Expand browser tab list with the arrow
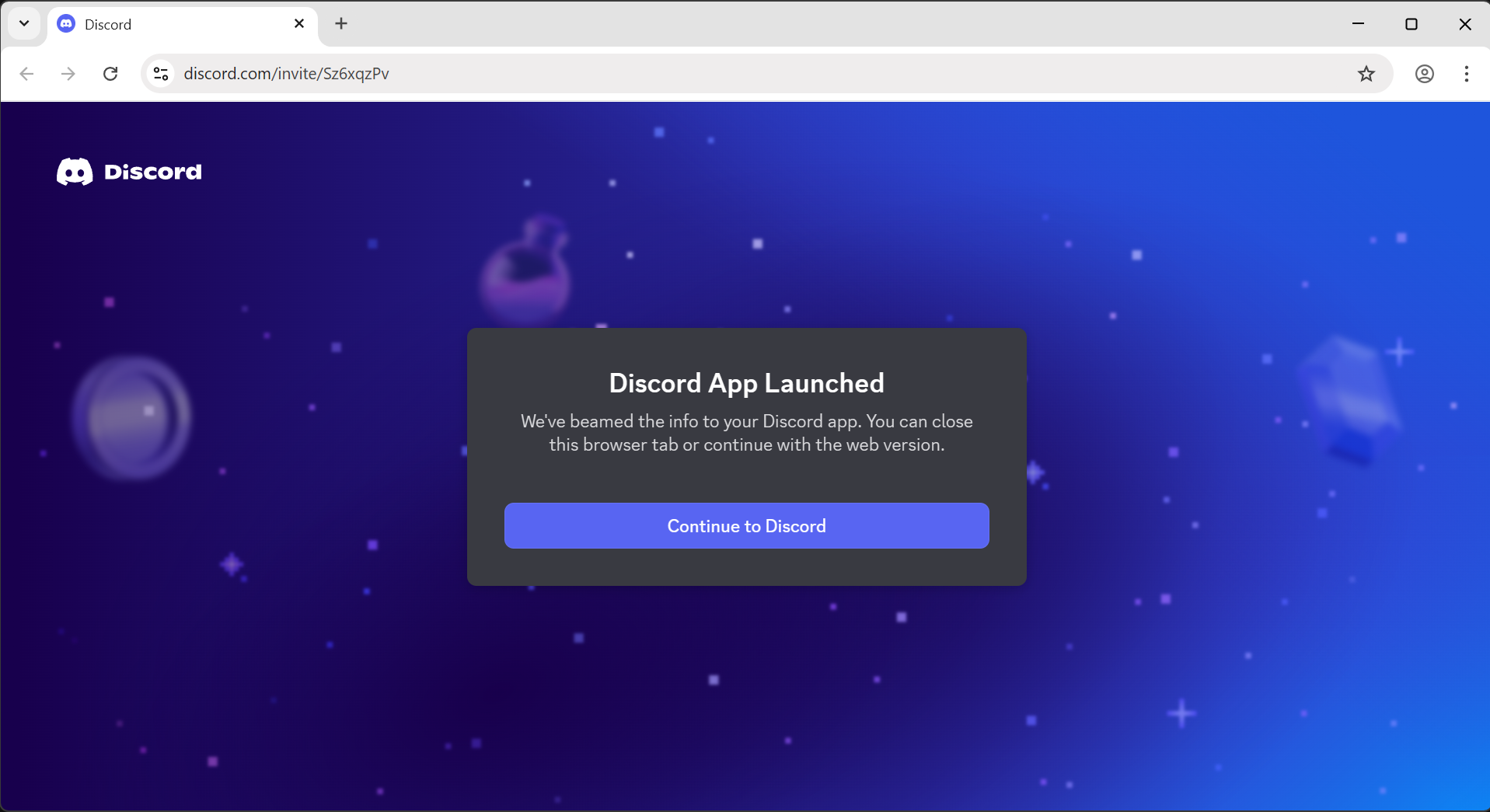 pyautogui.click(x=23, y=23)
